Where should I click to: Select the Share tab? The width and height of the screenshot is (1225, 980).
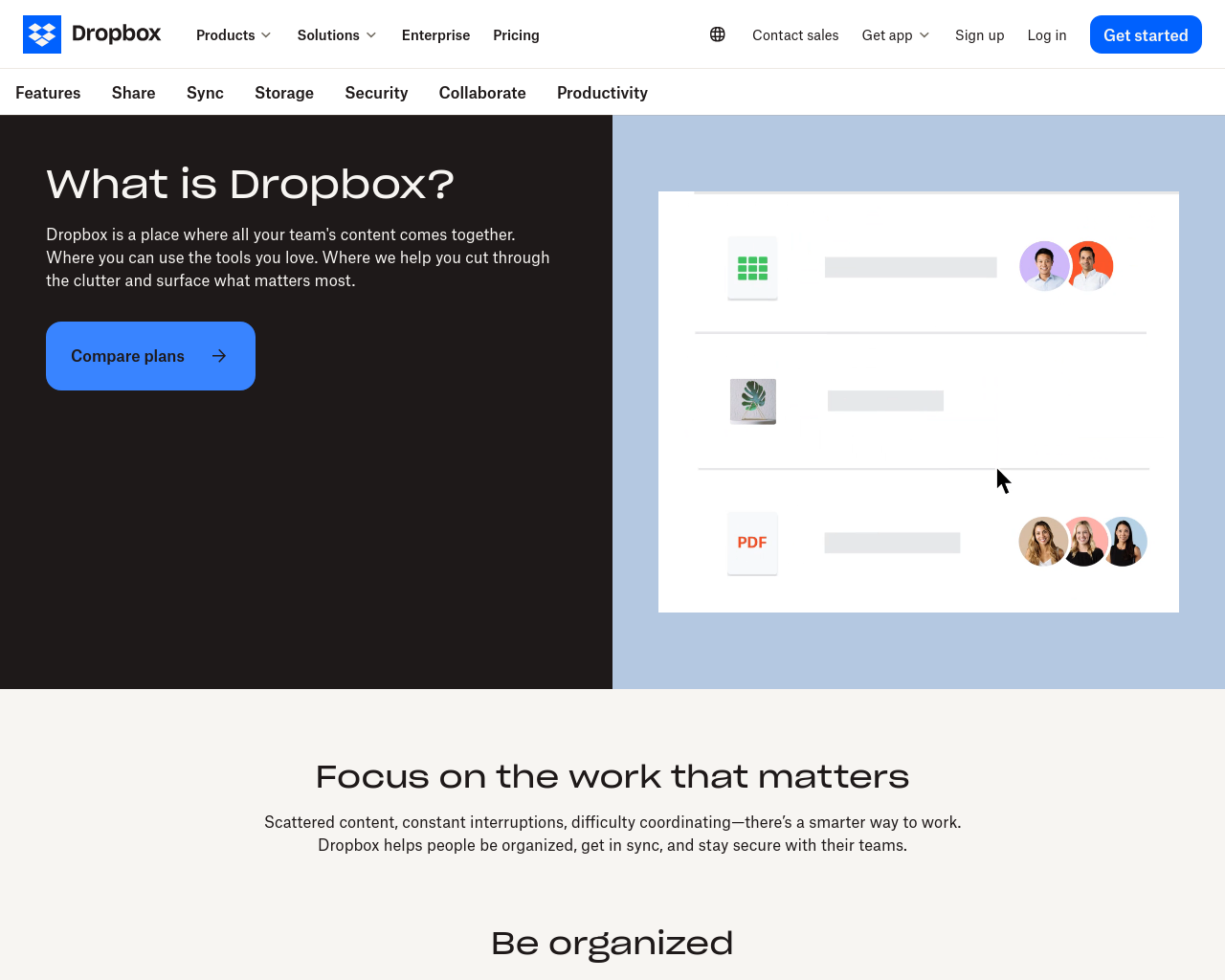tap(134, 93)
